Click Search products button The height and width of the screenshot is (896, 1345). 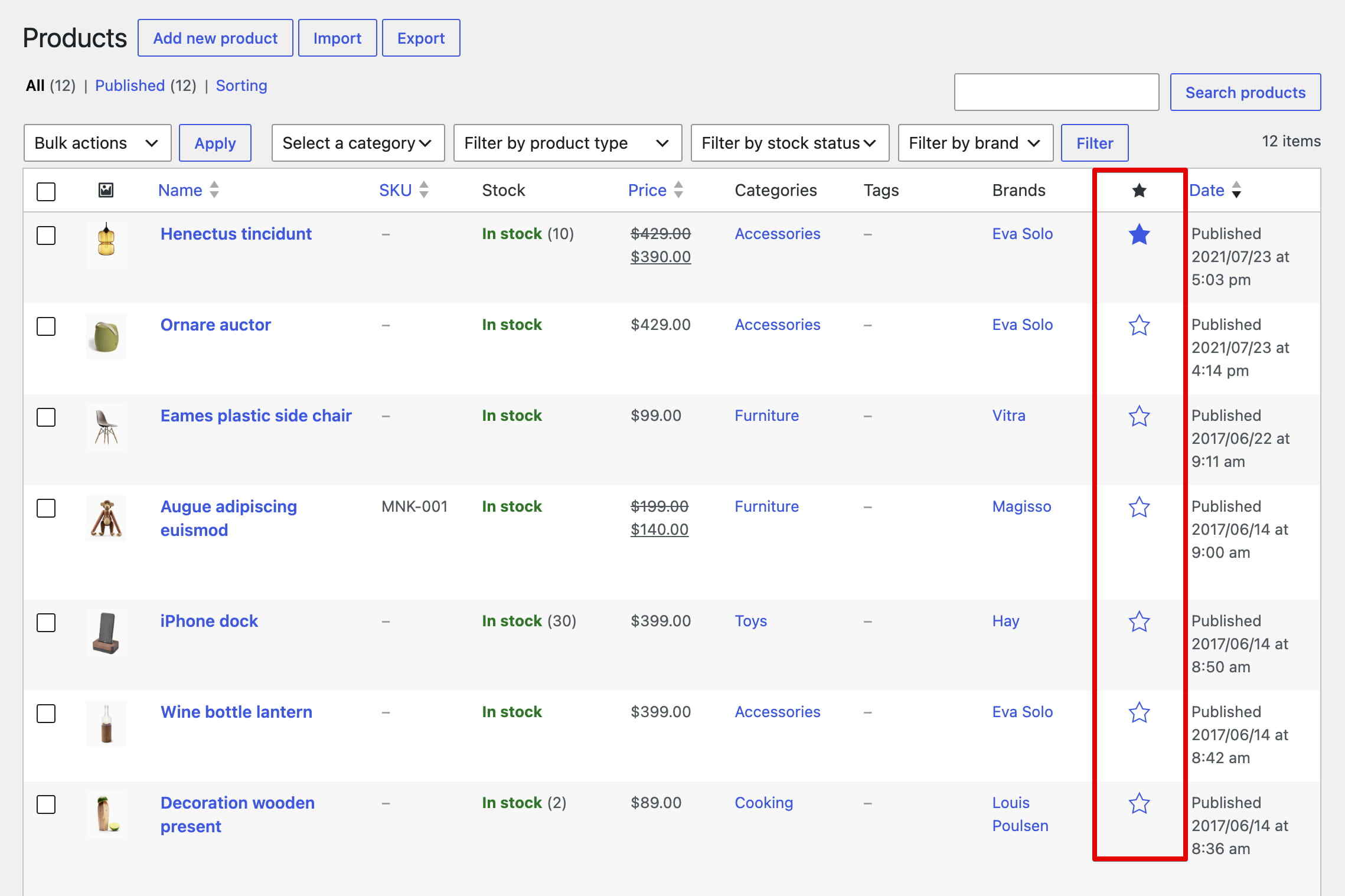click(1245, 92)
